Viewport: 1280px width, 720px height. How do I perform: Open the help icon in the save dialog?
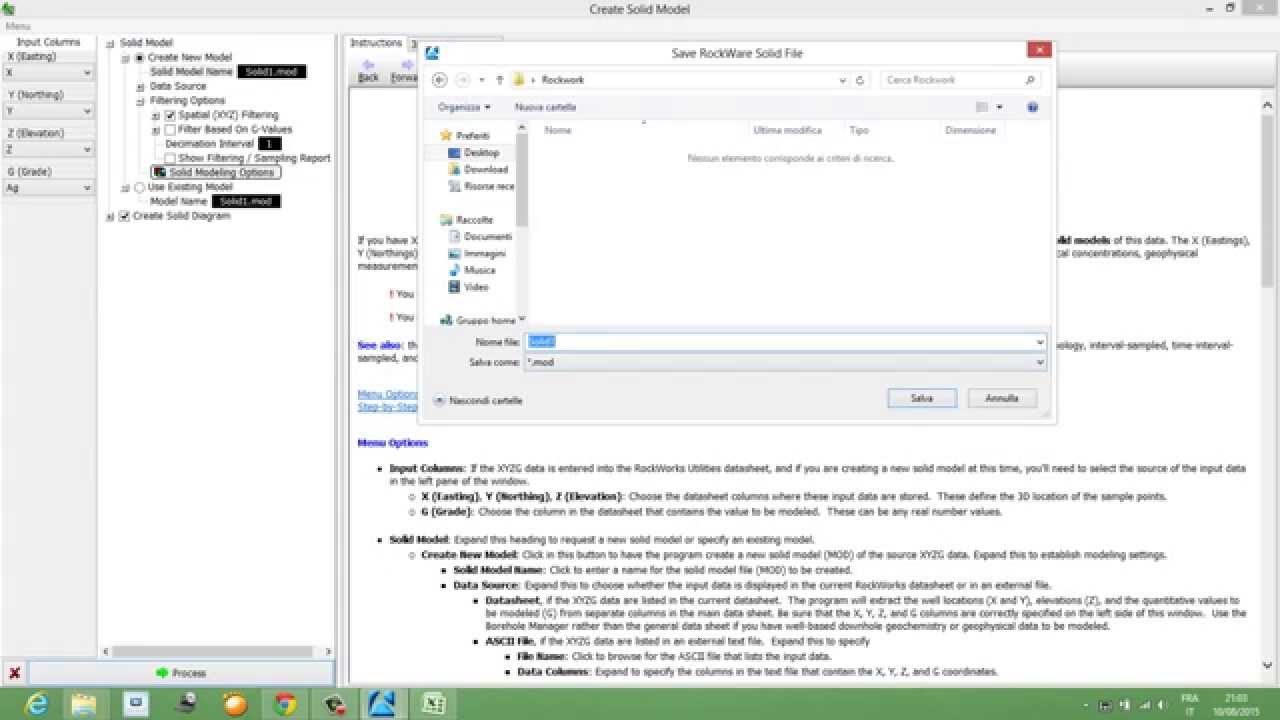[x=1032, y=107]
